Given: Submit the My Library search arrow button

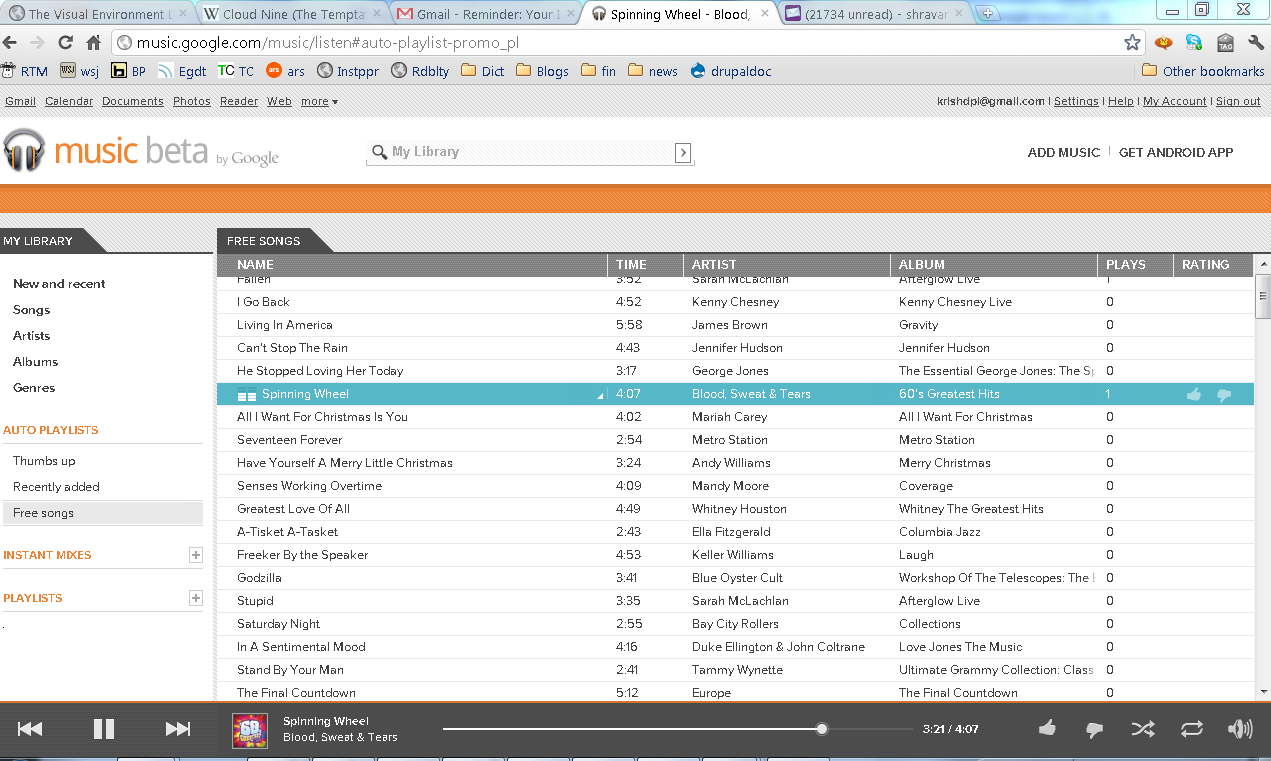Looking at the screenshot, I should tap(683, 152).
